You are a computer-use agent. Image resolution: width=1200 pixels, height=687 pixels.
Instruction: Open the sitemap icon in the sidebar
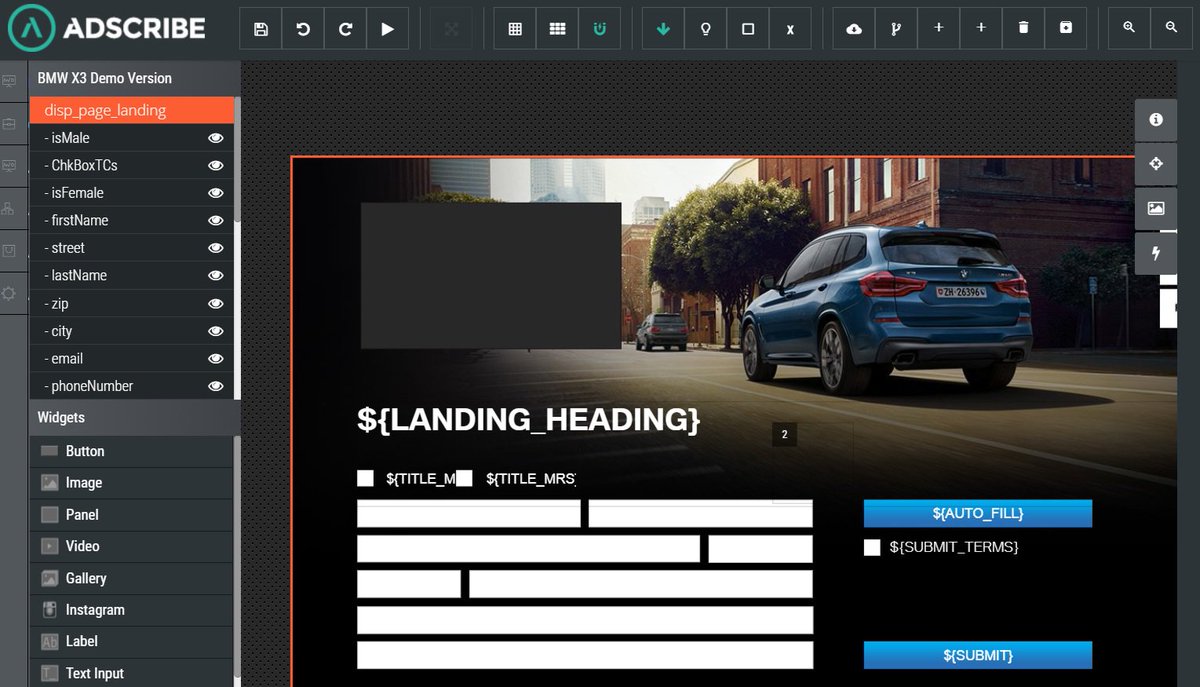(x=9, y=208)
